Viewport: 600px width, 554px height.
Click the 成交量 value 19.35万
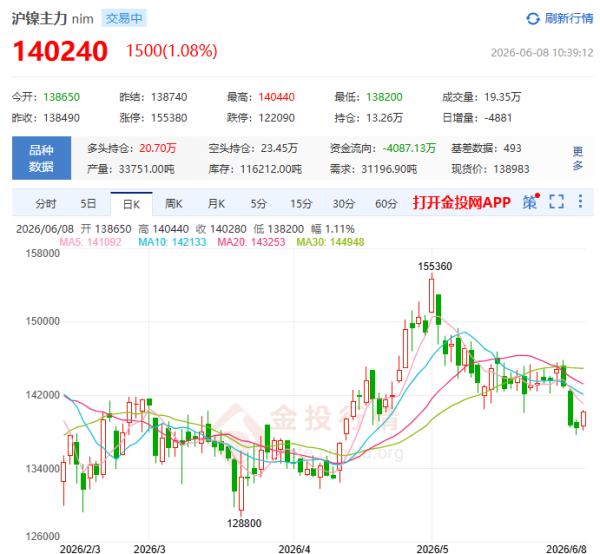click(502, 97)
